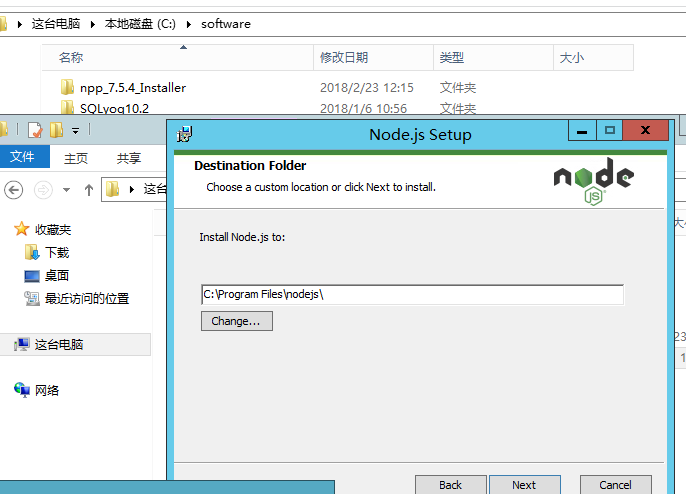The height and width of the screenshot is (494, 686).
Task: Click Explorer back navigation arrow
Action: click(14, 190)
